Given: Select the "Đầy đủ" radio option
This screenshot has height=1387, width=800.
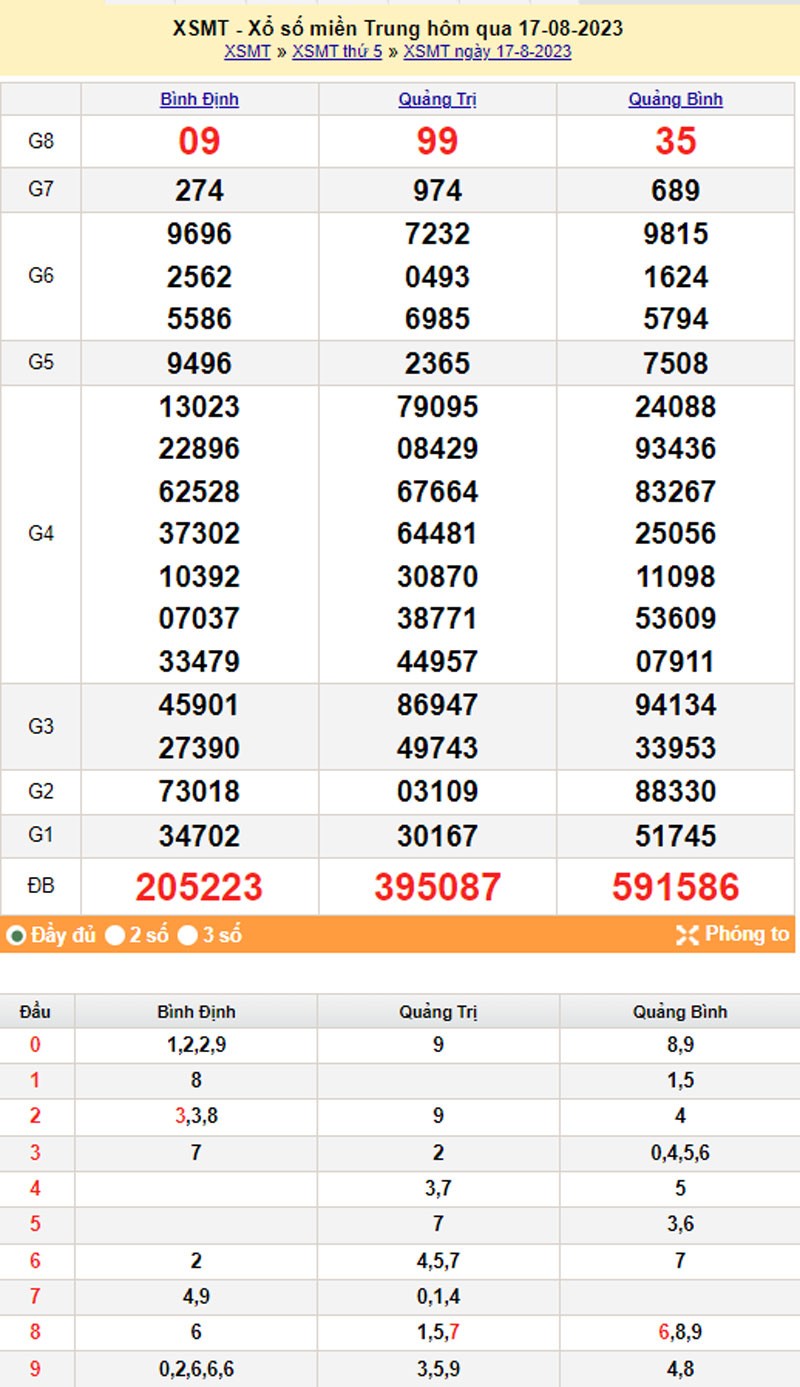Looking at the screenshot, I should click(x=17, y=936).
